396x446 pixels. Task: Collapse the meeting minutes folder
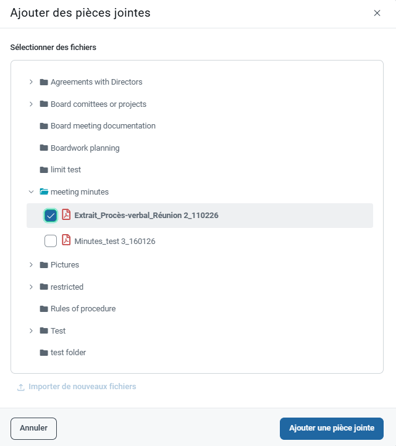(31, 192)
